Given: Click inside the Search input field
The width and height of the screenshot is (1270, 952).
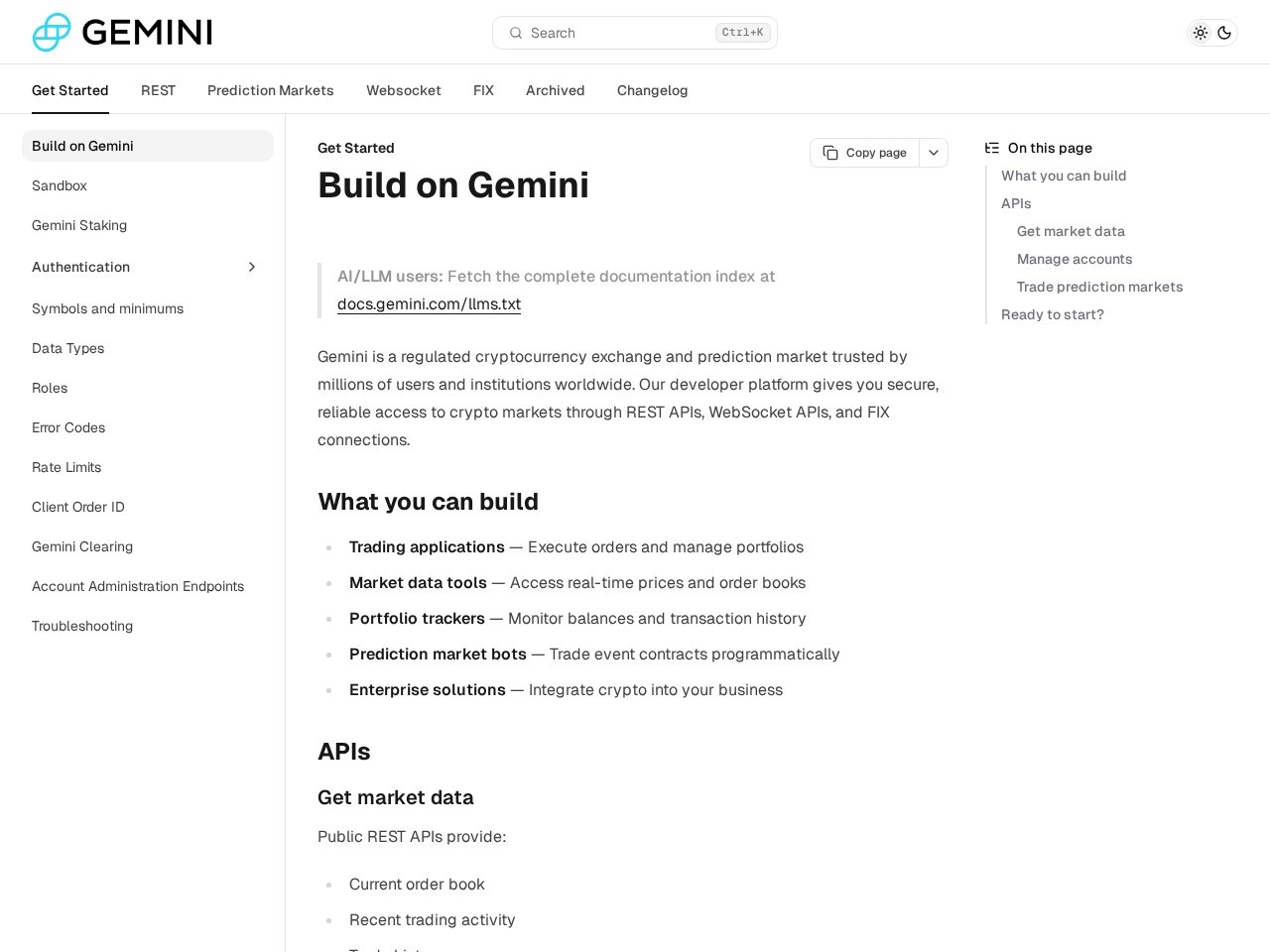Looking at the screenshot, I should click(x=615, y=33).
